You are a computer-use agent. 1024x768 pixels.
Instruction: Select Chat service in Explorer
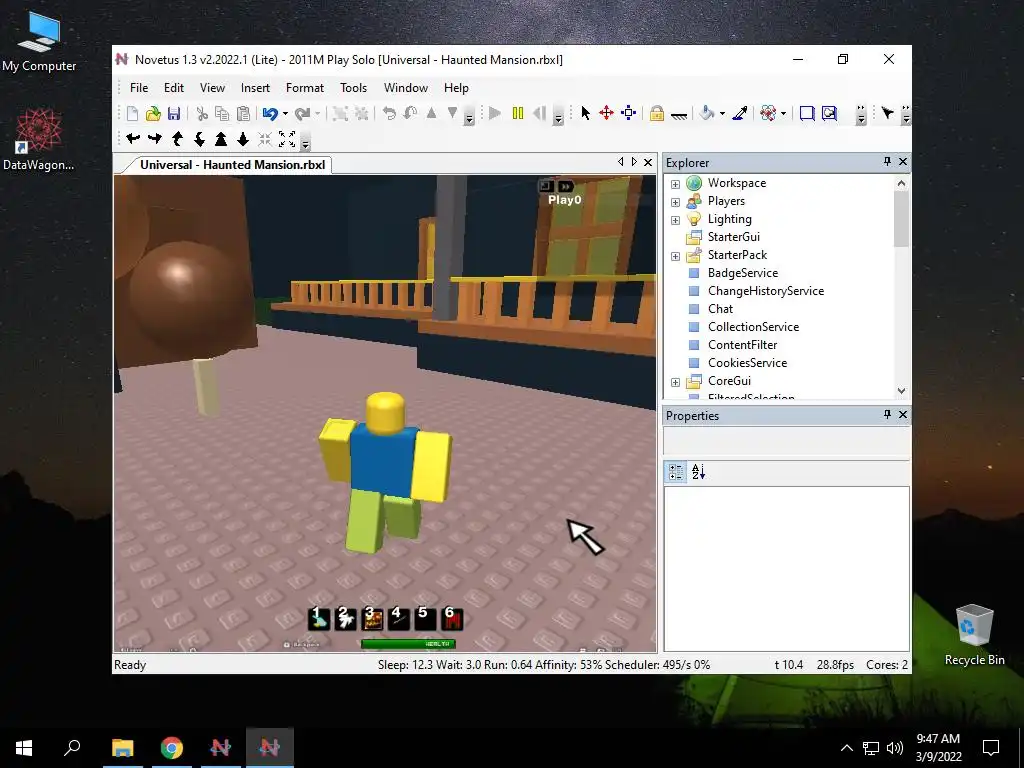click(720, 309)
